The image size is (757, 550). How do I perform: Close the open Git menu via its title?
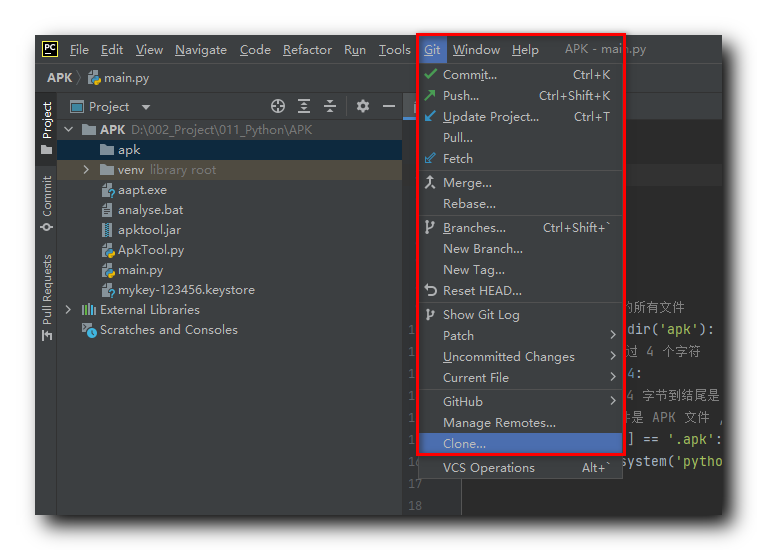pyautogui.click(x=432, y=50)
